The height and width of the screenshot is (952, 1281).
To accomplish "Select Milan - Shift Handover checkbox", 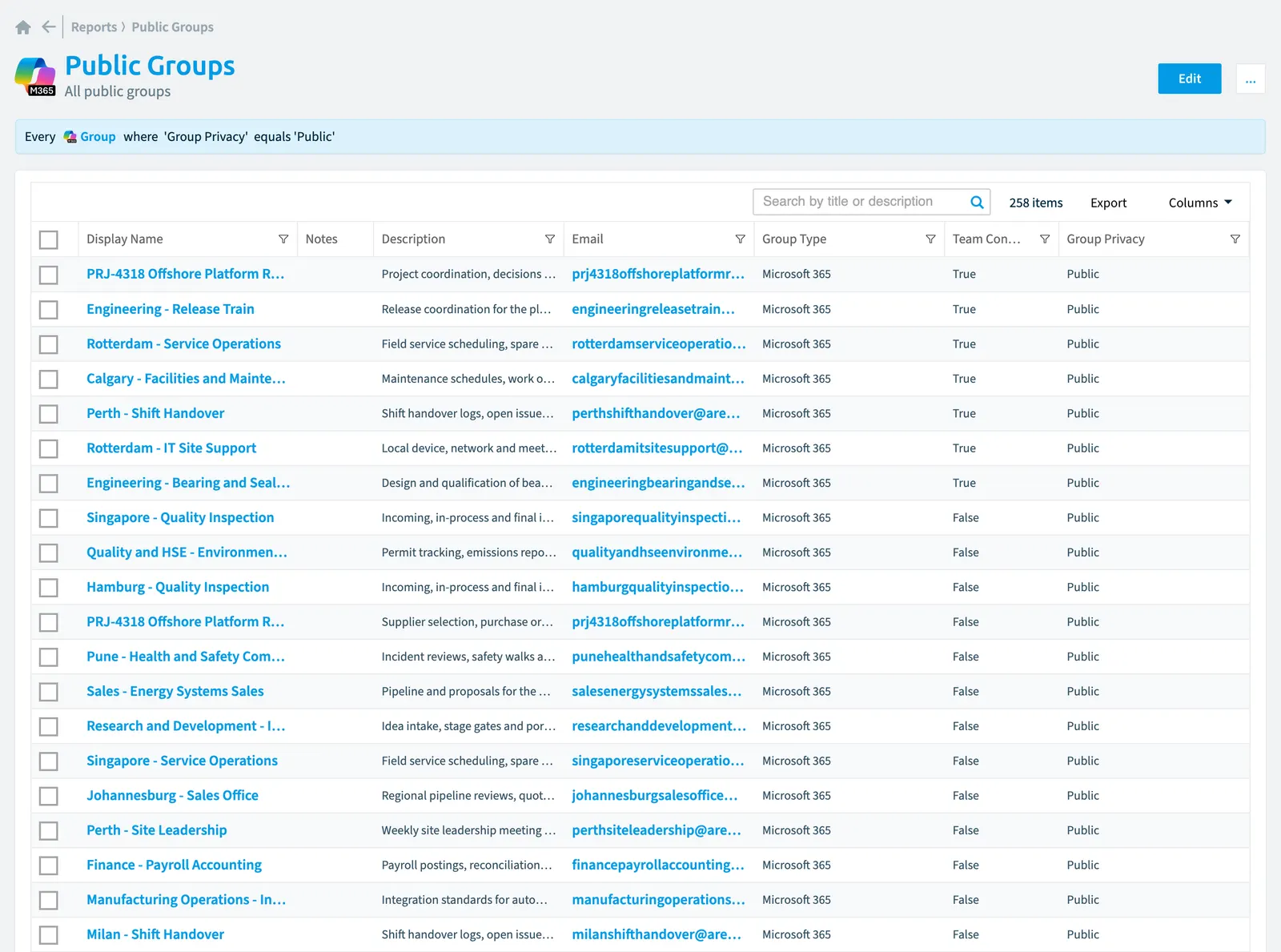I will pyautogui.click(x=49, y=934).
